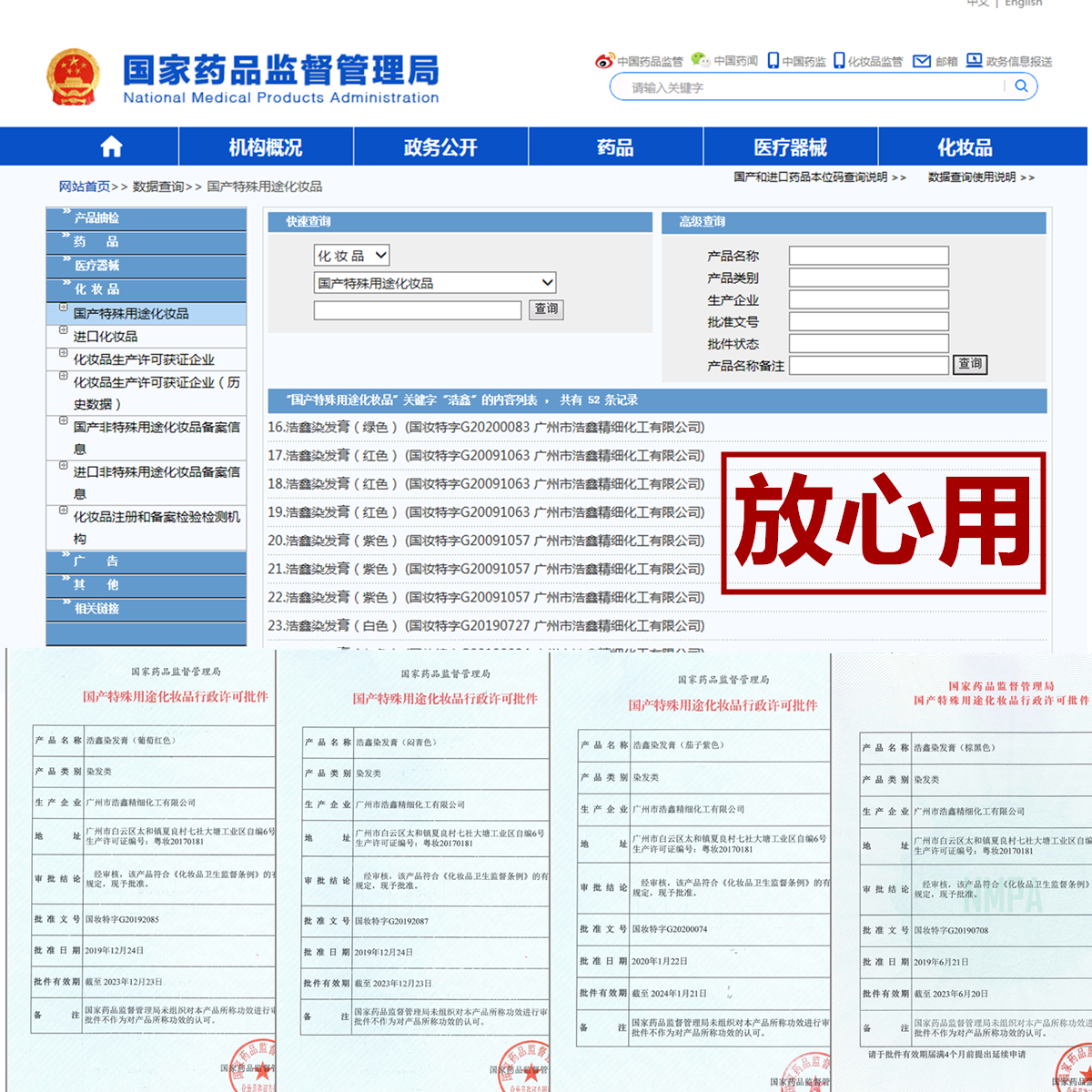This screenshot has width=1092, height=1092.
Task: Focus the 产品类别 input field
Action: click(x=869, y=278)
